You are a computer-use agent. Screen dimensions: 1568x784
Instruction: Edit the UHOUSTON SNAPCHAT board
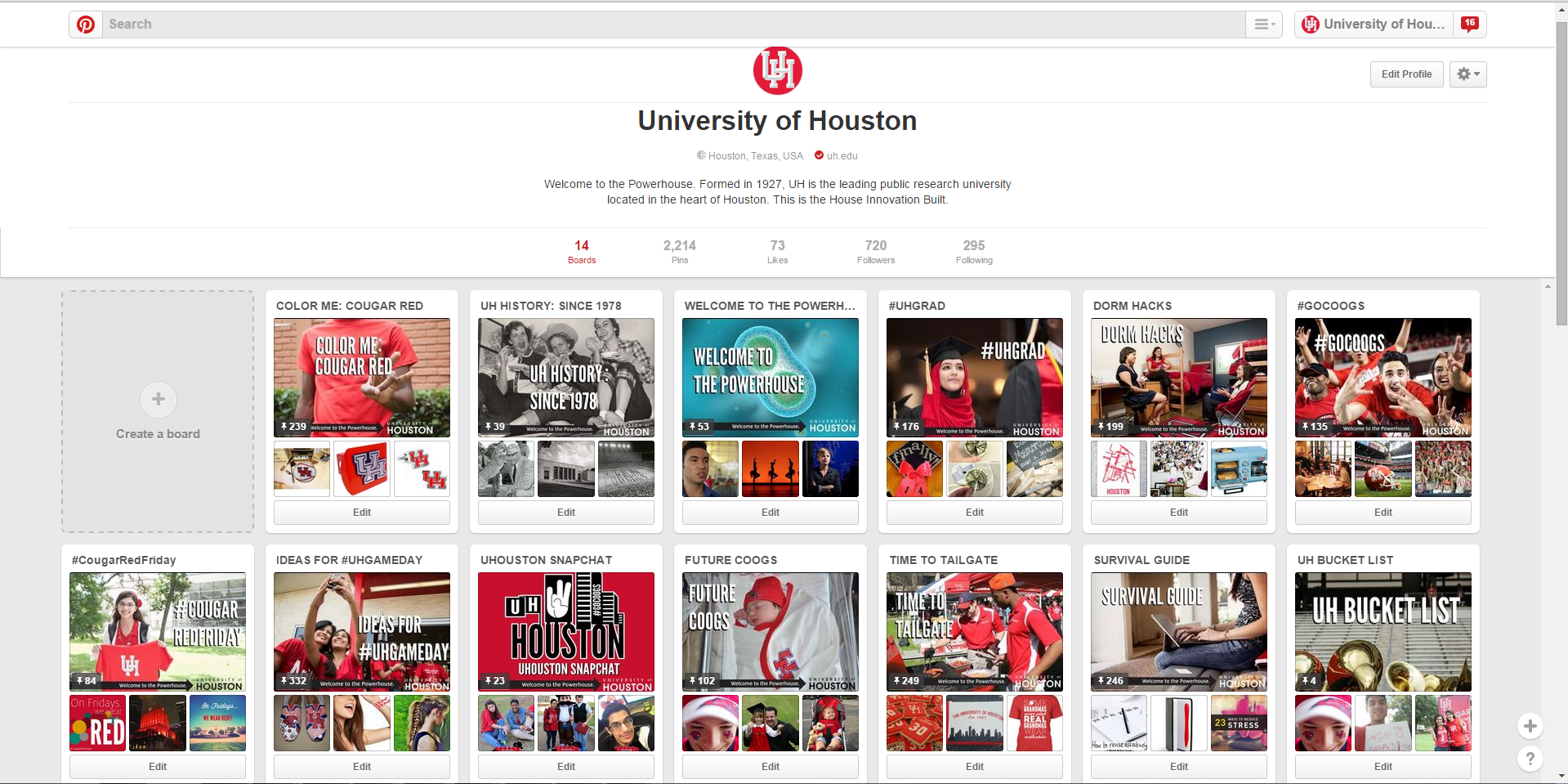click(x=566, y=767)
